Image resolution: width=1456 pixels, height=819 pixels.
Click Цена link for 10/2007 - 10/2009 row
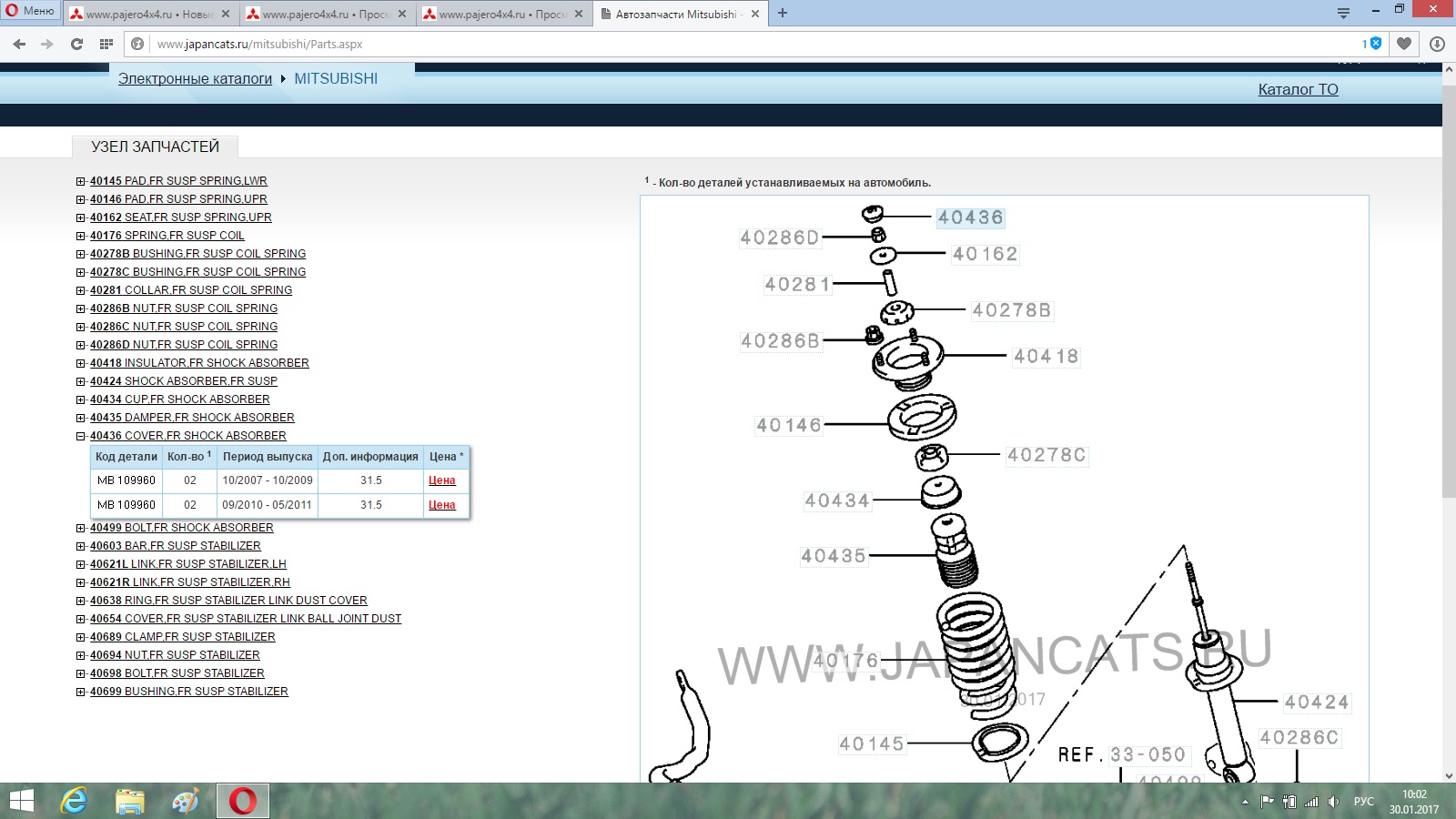441,480
